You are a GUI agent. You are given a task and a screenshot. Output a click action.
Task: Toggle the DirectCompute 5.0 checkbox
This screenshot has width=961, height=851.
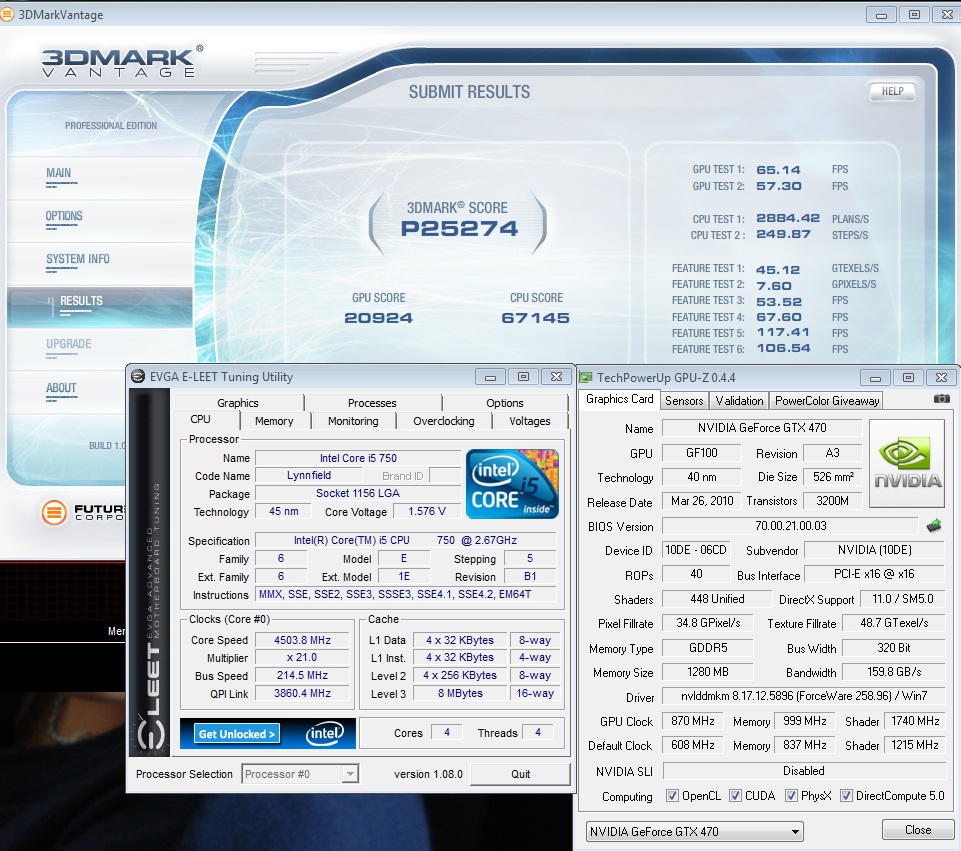tap(846, 795)
